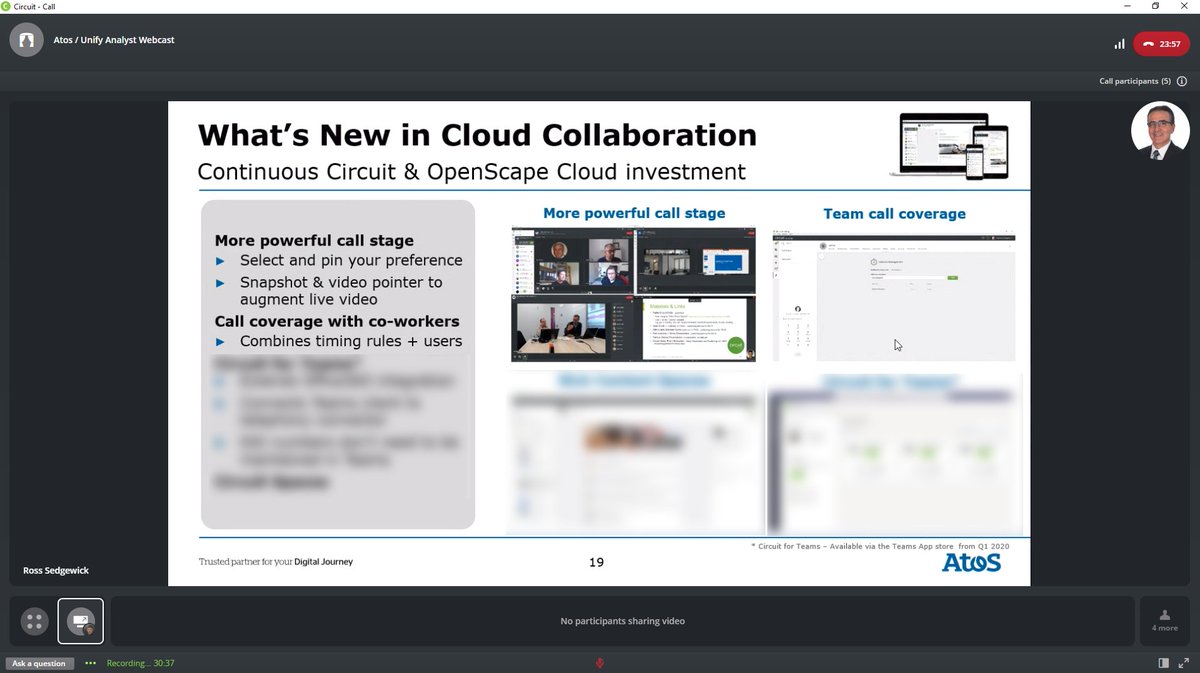Image resolution: width=1200 pixels, height=673 pixels.
Task: Click the shared slide presentation area
Action: 599,343
